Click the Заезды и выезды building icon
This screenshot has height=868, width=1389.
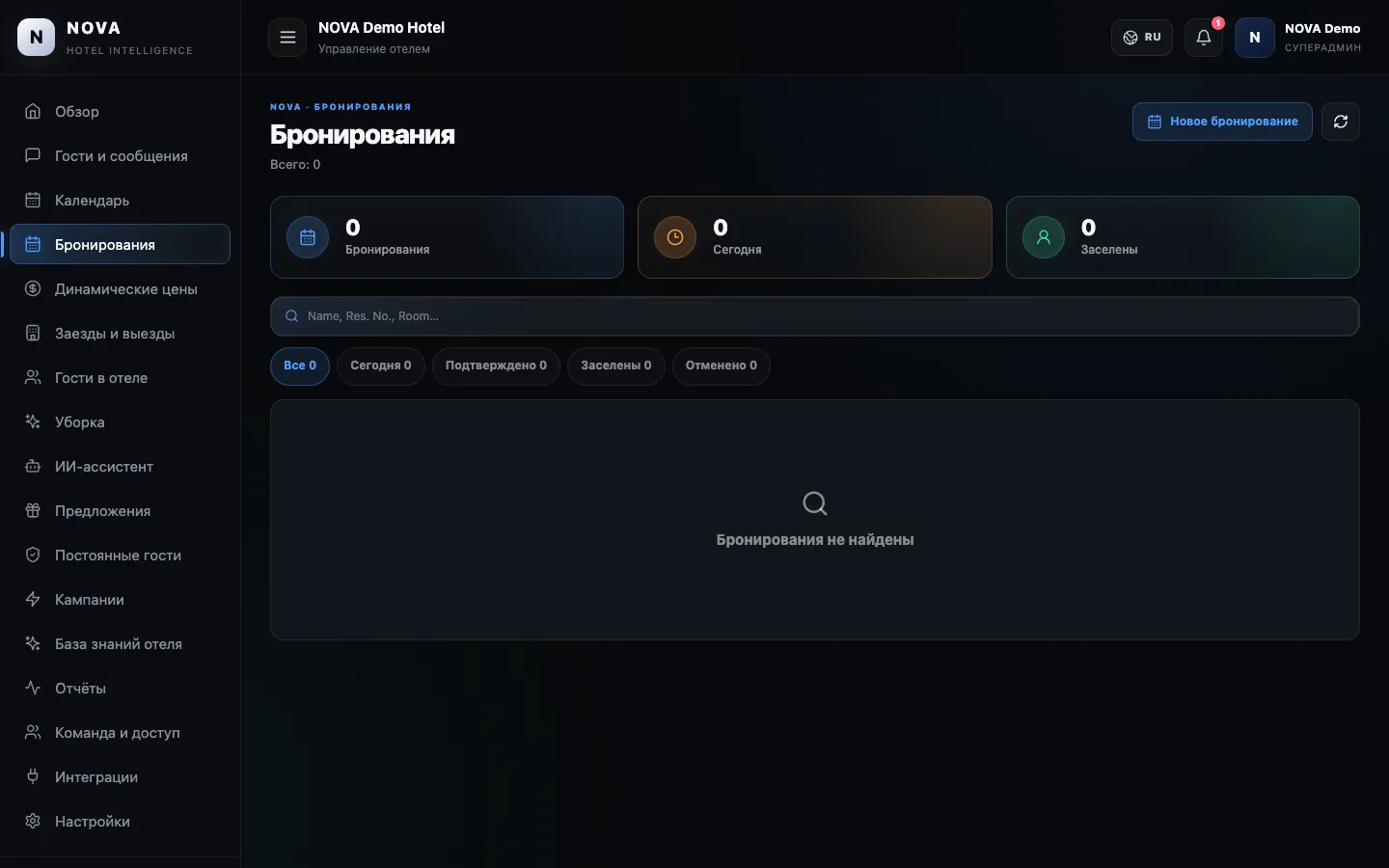click(x=33, y=333)
